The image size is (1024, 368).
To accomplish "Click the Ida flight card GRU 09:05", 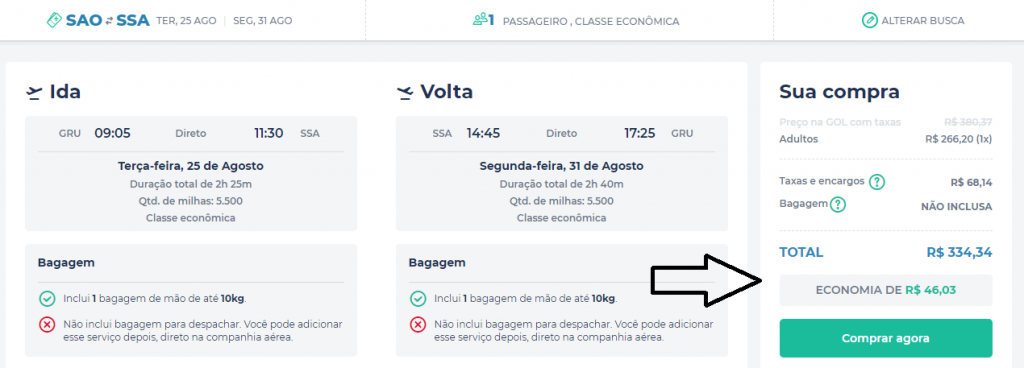I will click(x=191, y=174).
